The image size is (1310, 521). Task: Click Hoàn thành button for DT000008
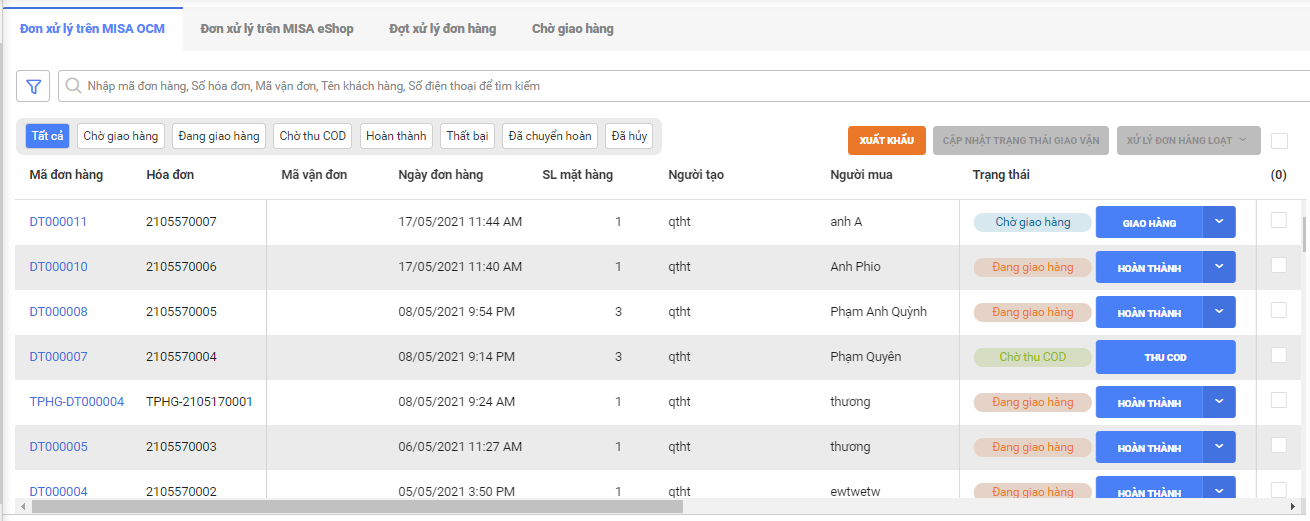tap(1149, 312)
